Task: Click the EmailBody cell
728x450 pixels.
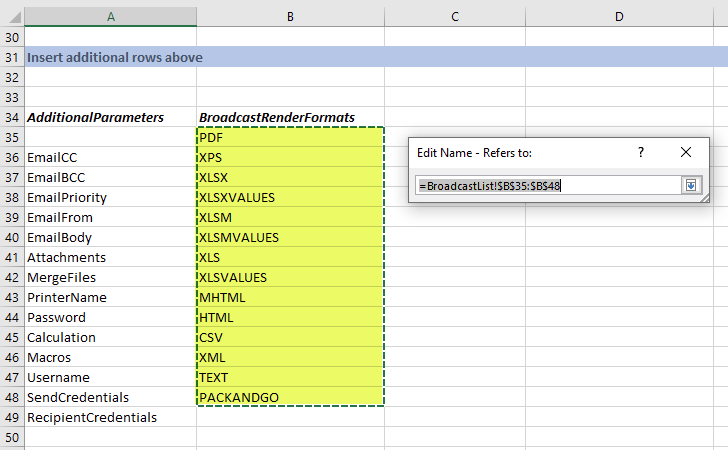Action: coord(110,237)
